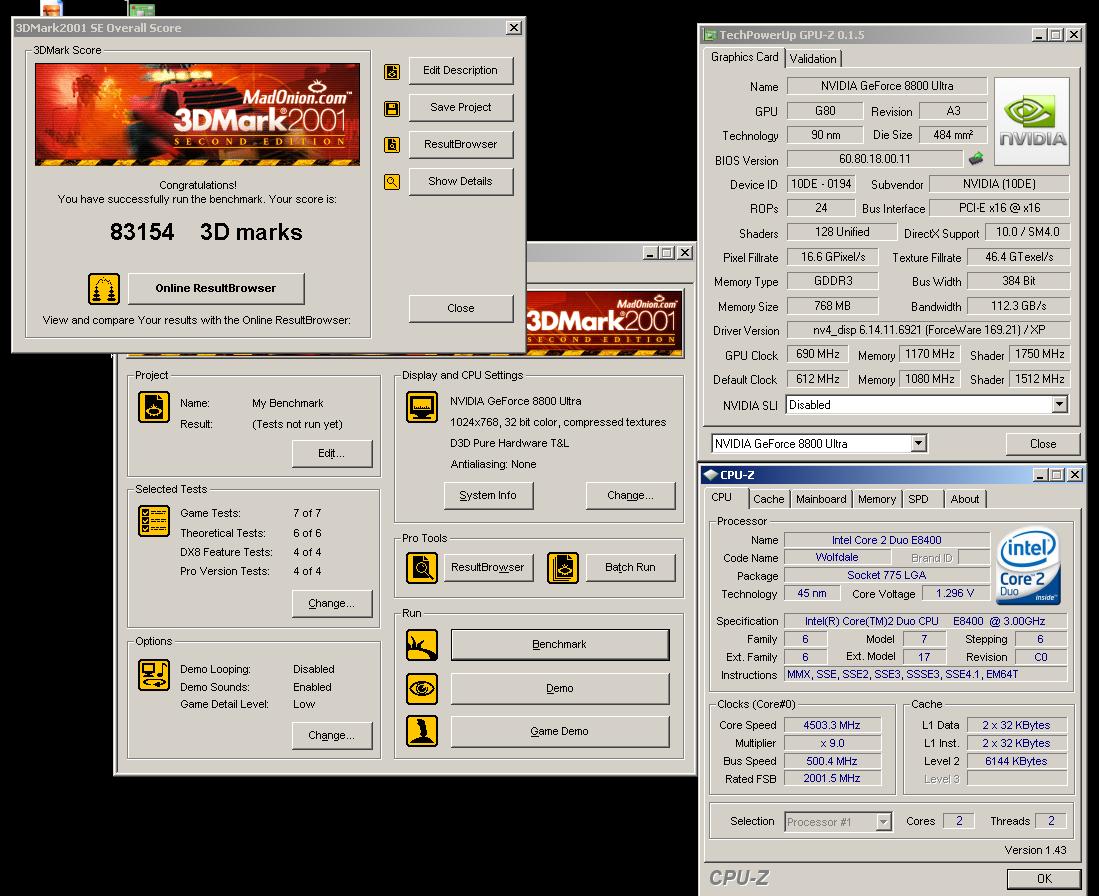1099x896 pixels.
Task: Click the Specification value in CPU-Z
Action: [925, 621]
